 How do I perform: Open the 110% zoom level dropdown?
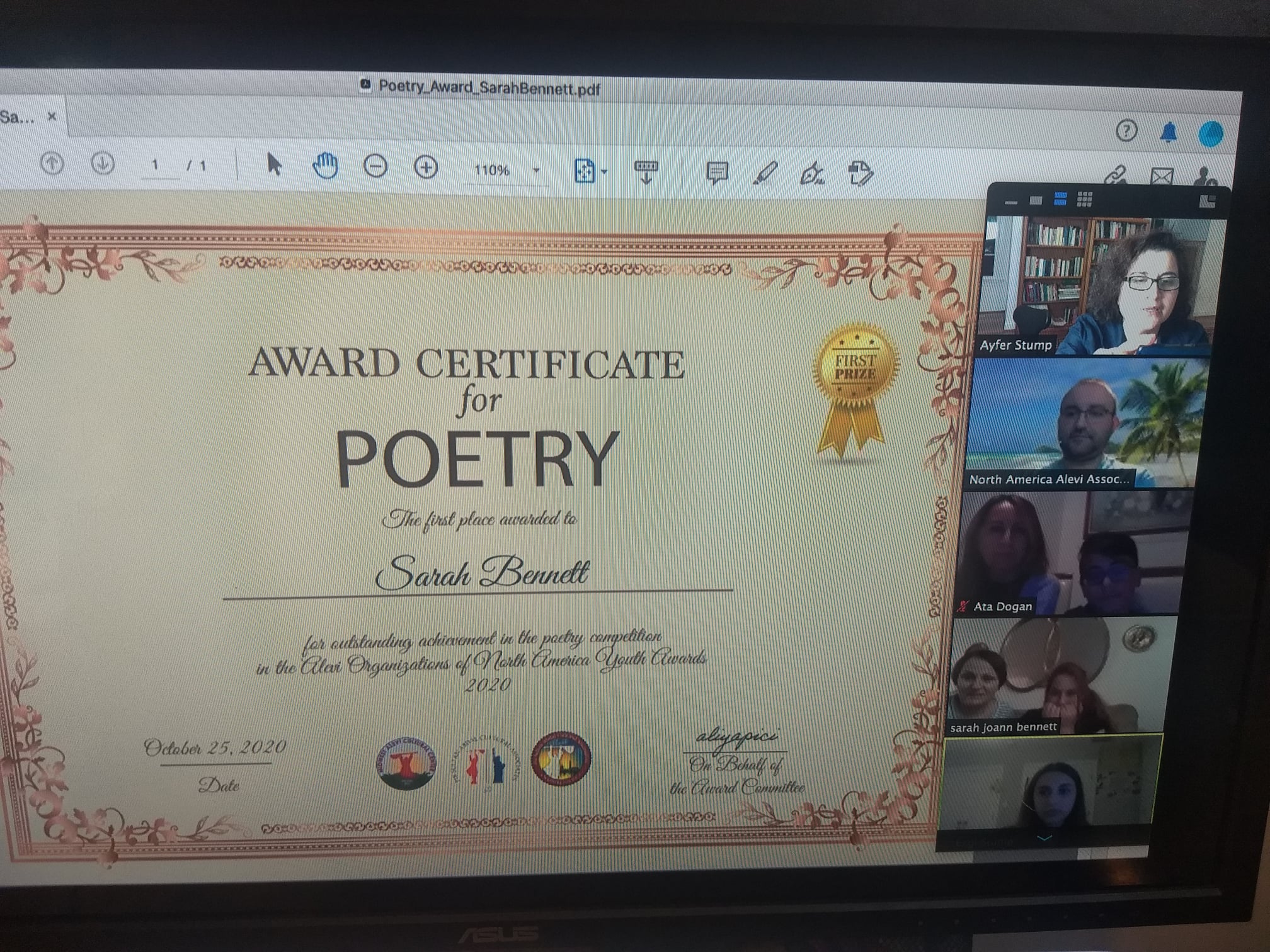pyautogui.click(x=536, y=170)
